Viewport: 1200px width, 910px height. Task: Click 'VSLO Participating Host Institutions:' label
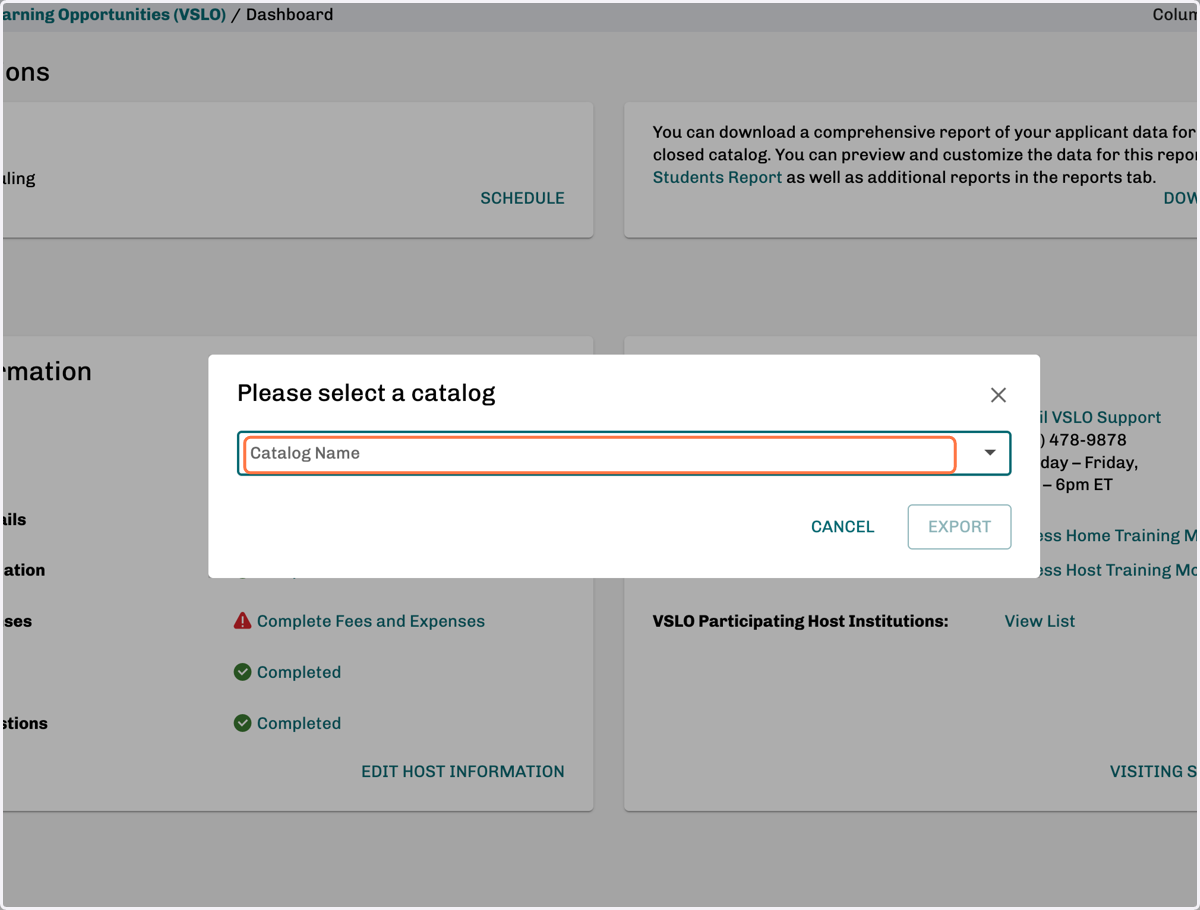click(800, 621)
